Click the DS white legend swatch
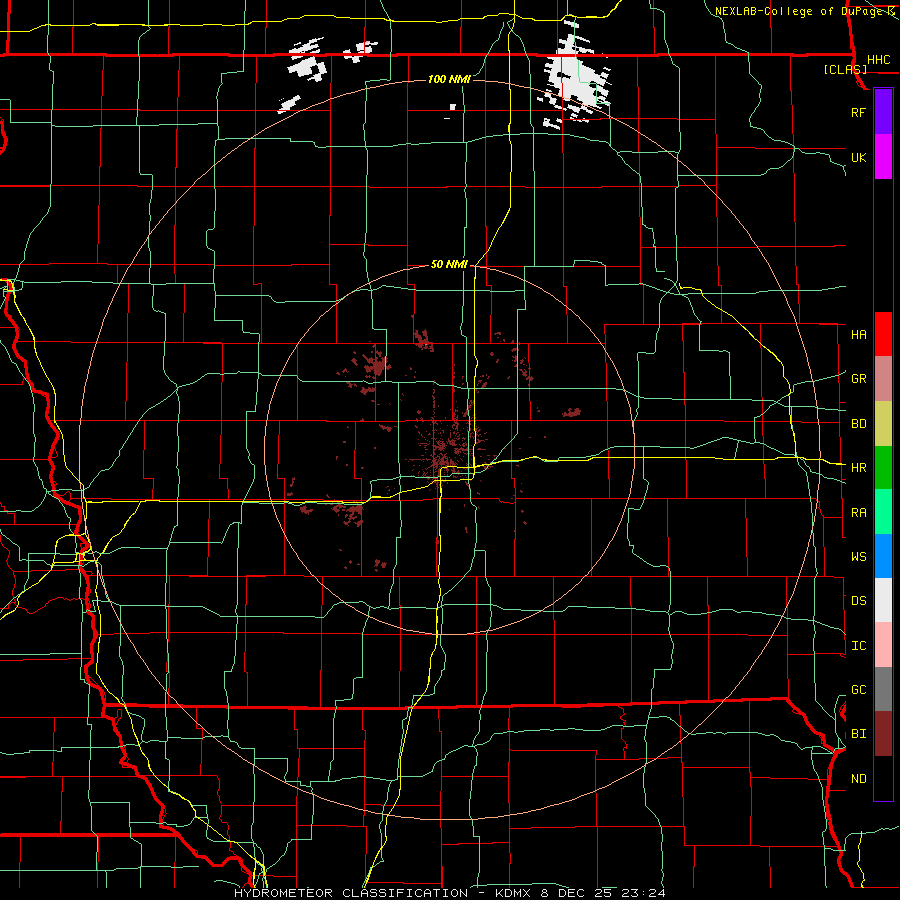 coord(883,600)
